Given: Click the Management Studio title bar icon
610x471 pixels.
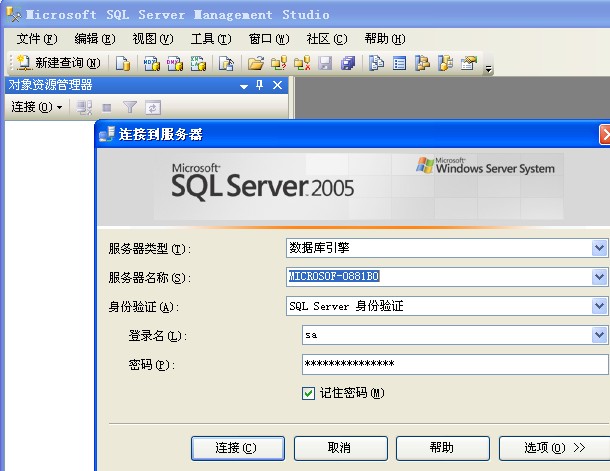Looking at the screenshot, I should [x=14, y=14].
